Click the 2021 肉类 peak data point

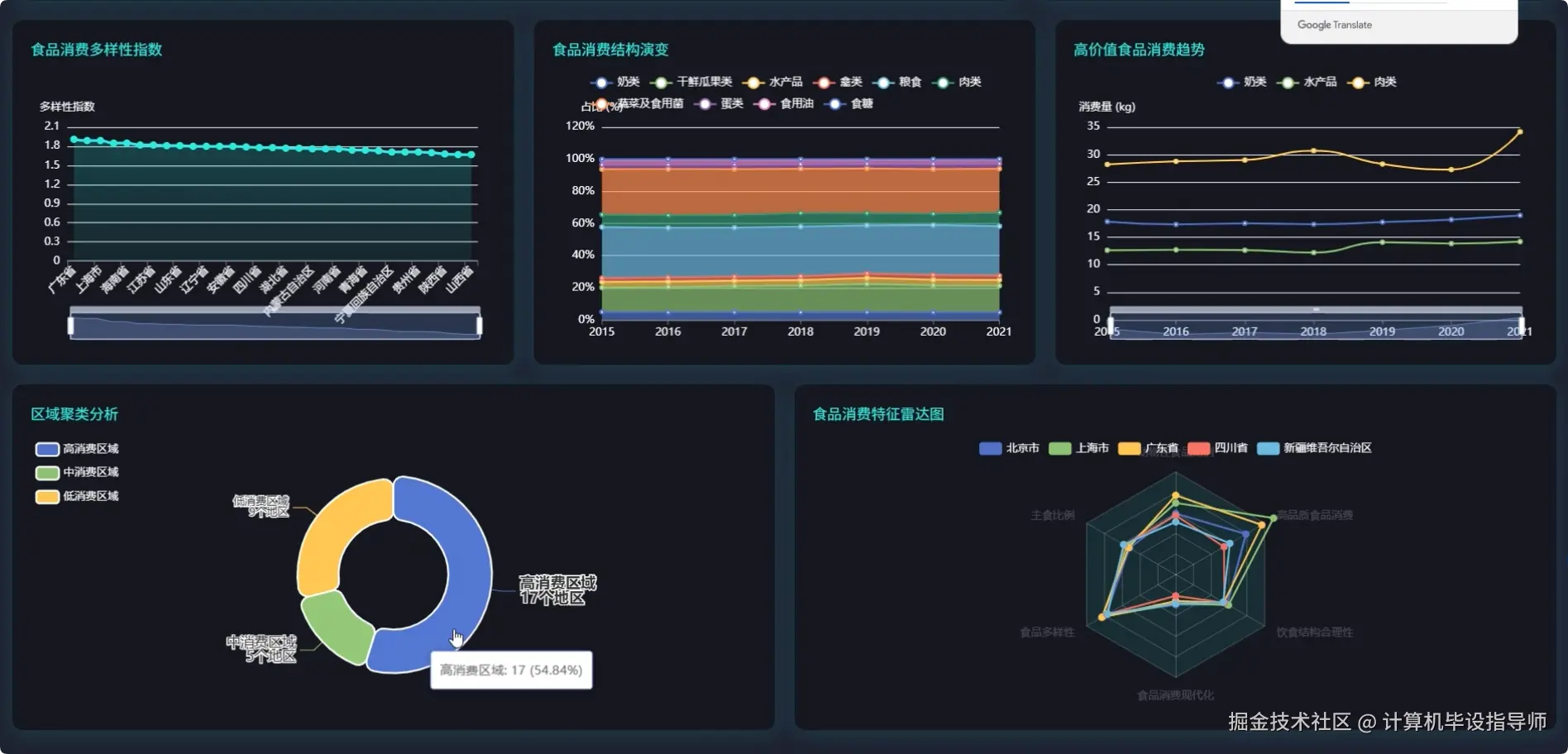click(x=1520, y=131)
